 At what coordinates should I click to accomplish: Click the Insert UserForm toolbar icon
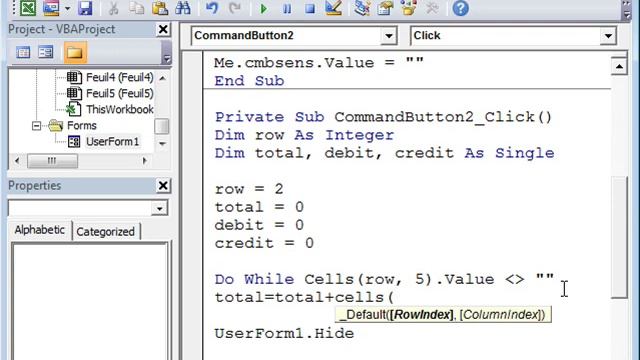(51, 8)
